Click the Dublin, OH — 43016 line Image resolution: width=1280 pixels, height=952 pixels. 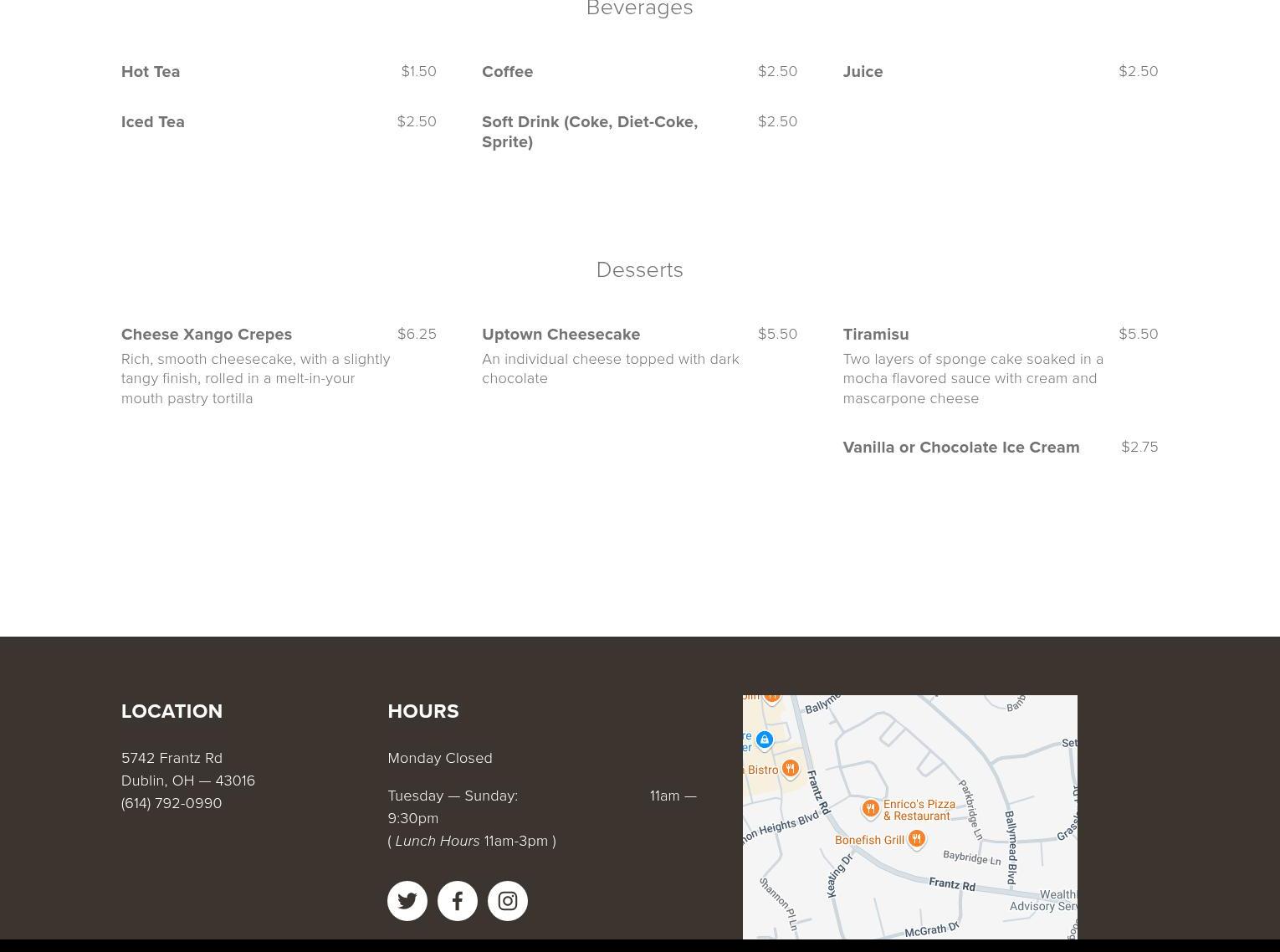click(188, 781)
